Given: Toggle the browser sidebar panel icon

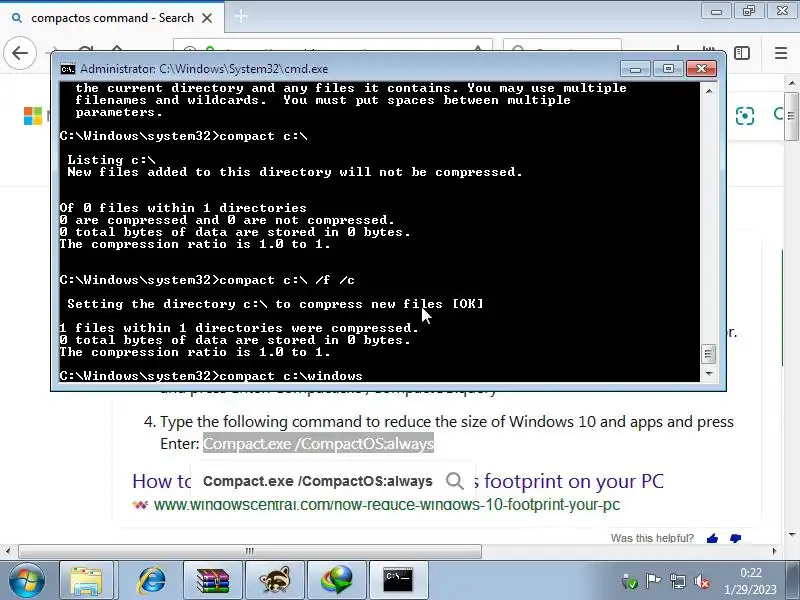Looking at the screenshot, I should (x=742, y=53).
